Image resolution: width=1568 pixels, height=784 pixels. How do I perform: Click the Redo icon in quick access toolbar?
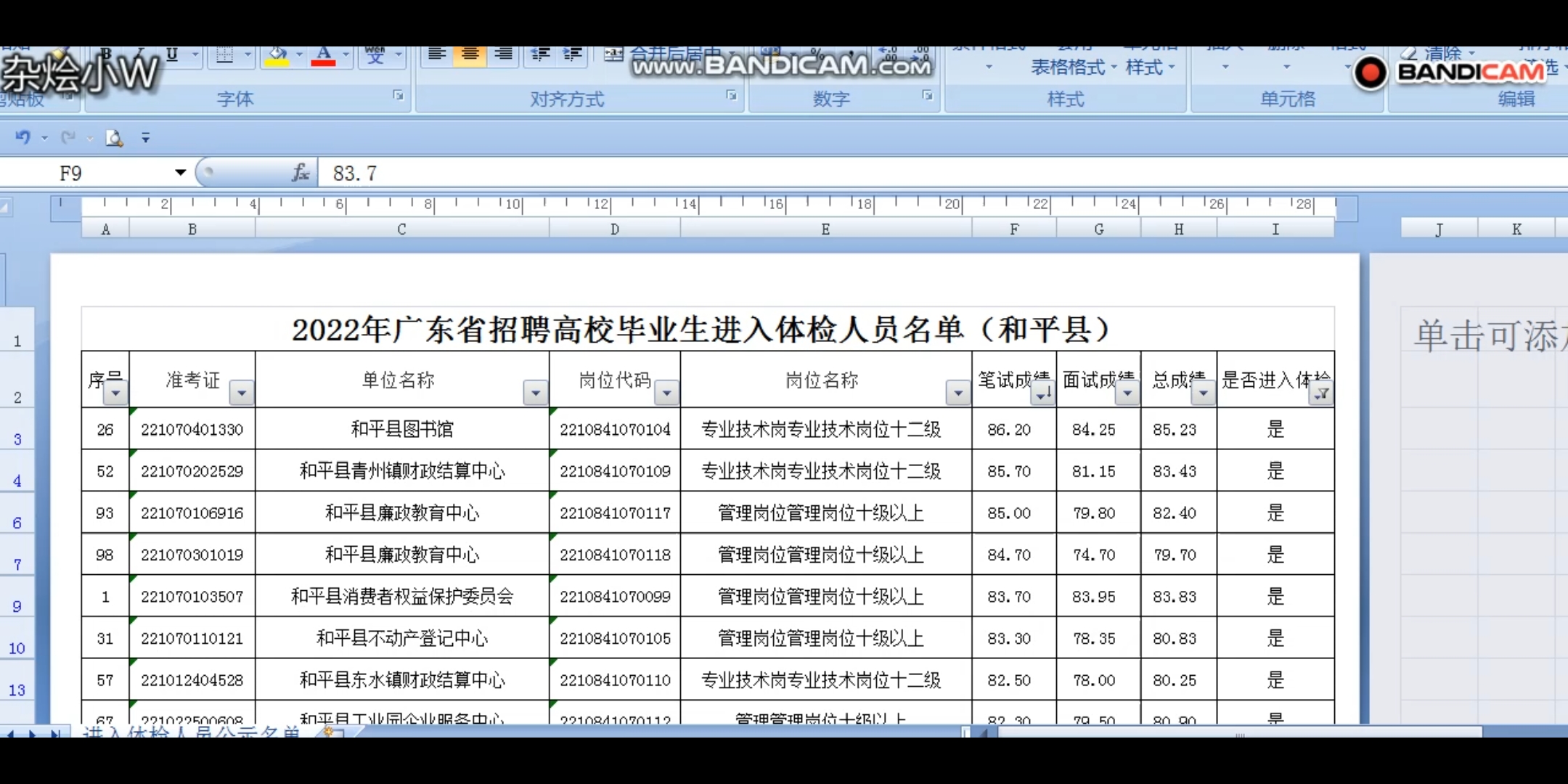(68, 137)
